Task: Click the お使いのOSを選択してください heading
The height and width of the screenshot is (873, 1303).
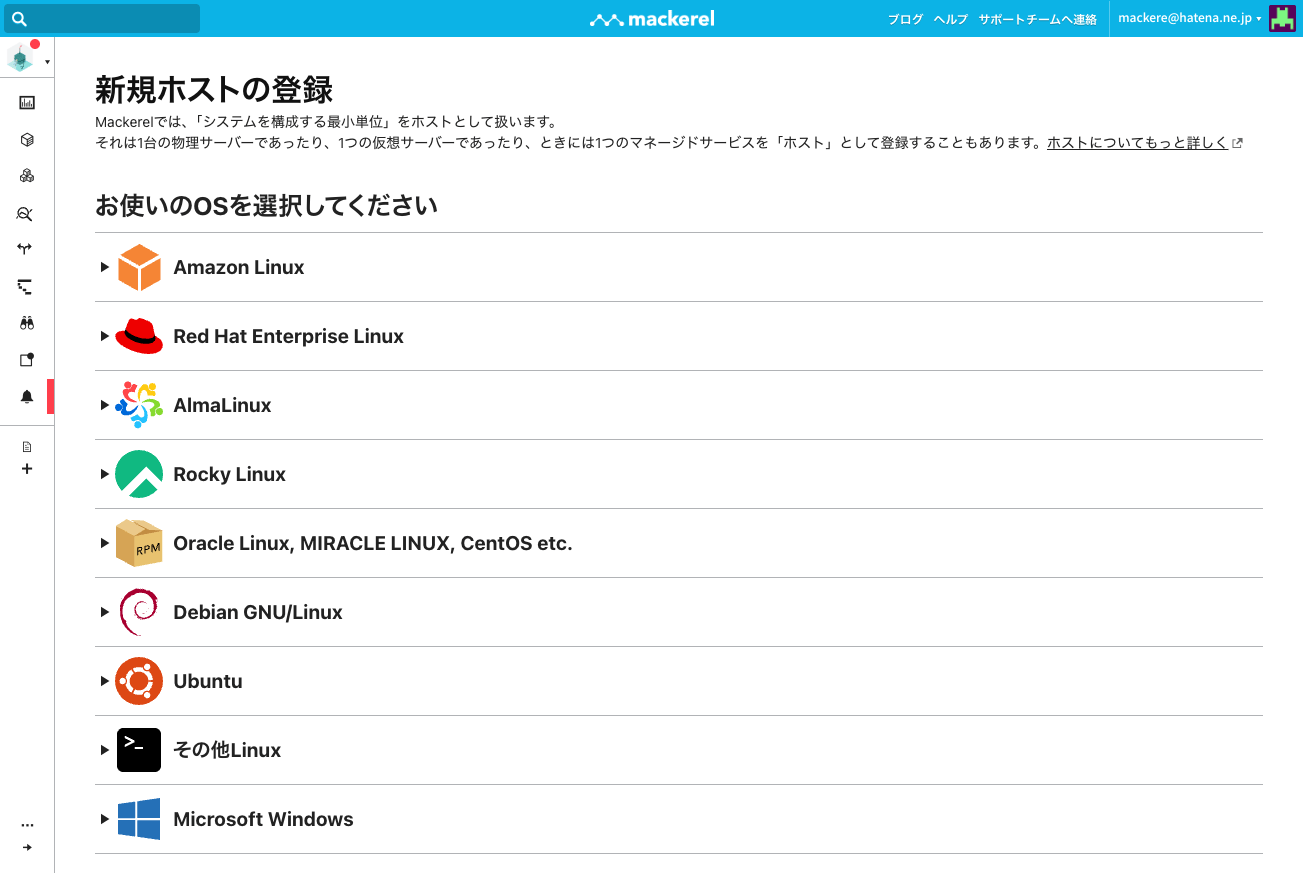Action: click(267, 206)
